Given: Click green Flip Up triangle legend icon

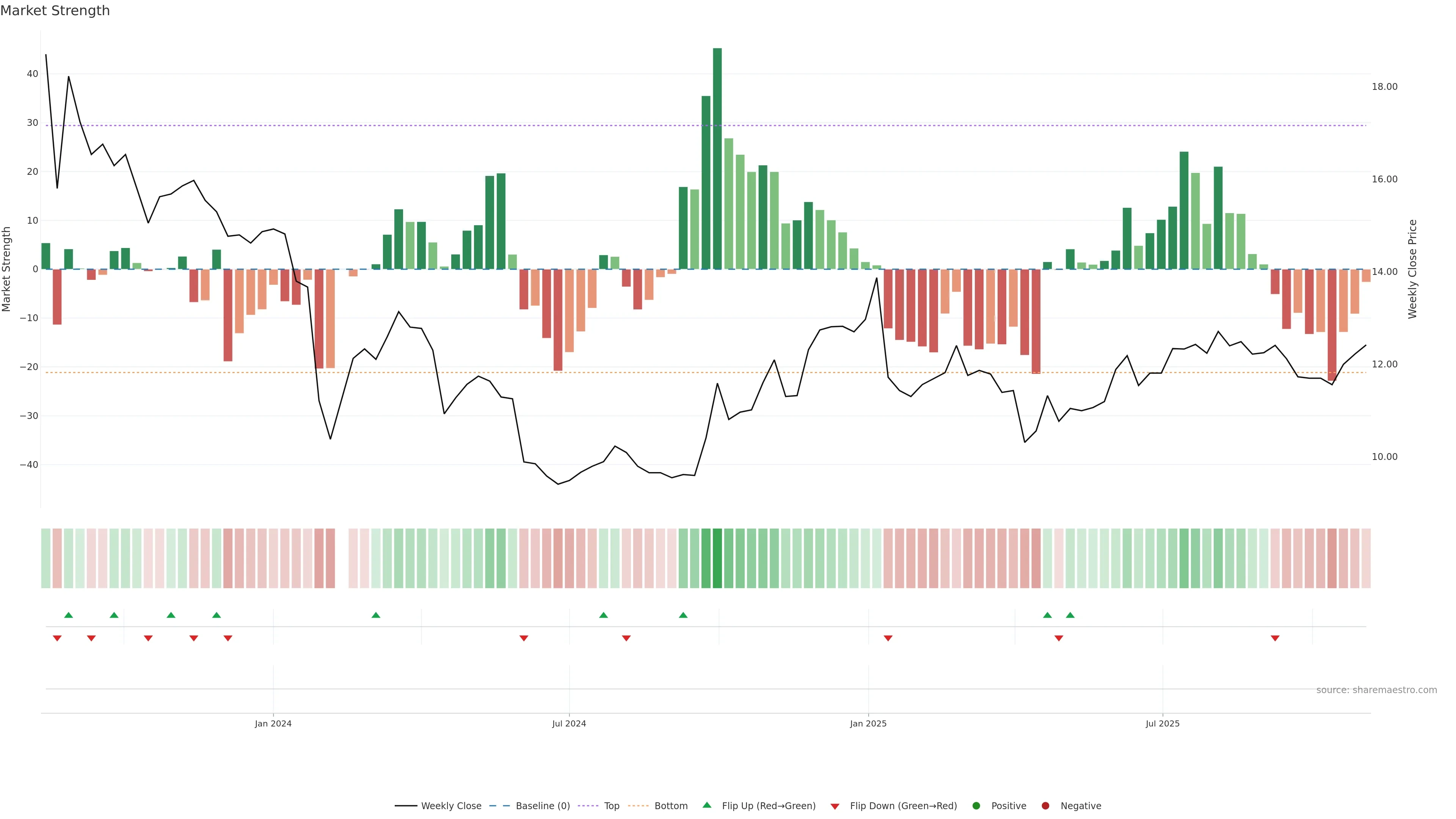Looking at the screenshot, I should [x=706, y=805].
